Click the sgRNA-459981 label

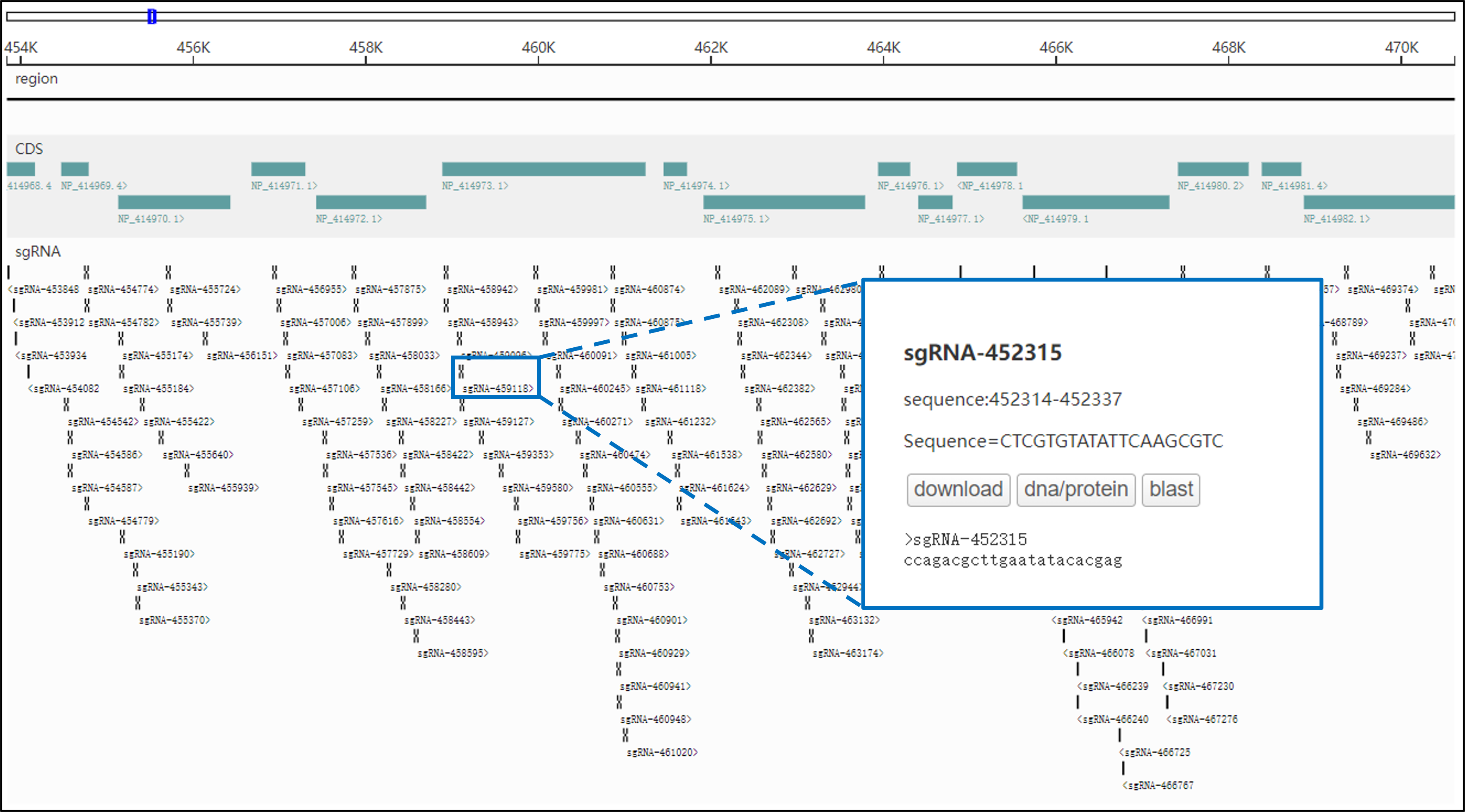click(573, 289)
